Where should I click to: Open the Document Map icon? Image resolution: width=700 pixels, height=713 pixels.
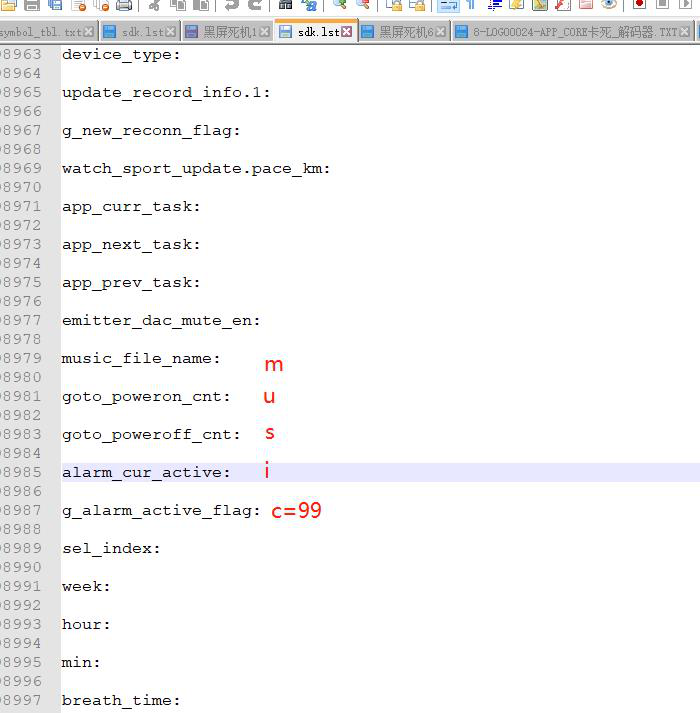540,5
